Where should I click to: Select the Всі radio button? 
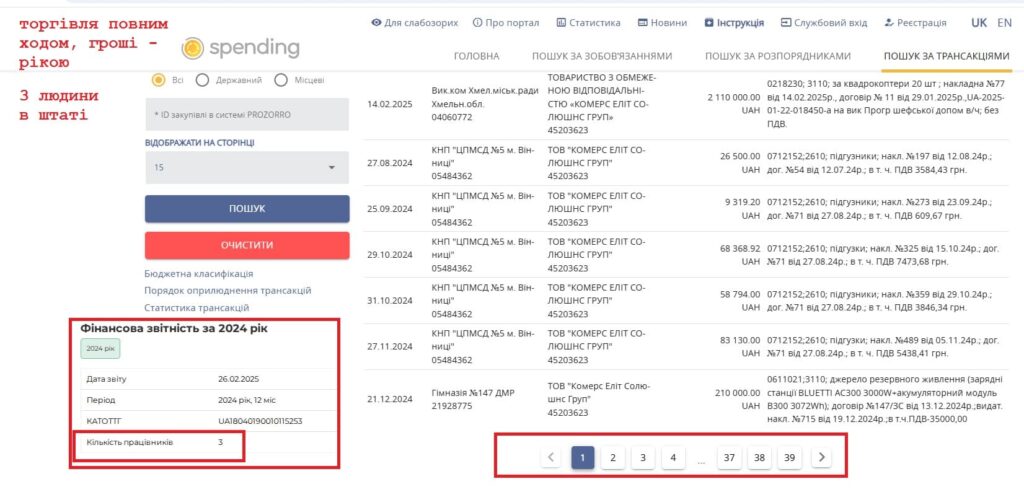[158, 80]
